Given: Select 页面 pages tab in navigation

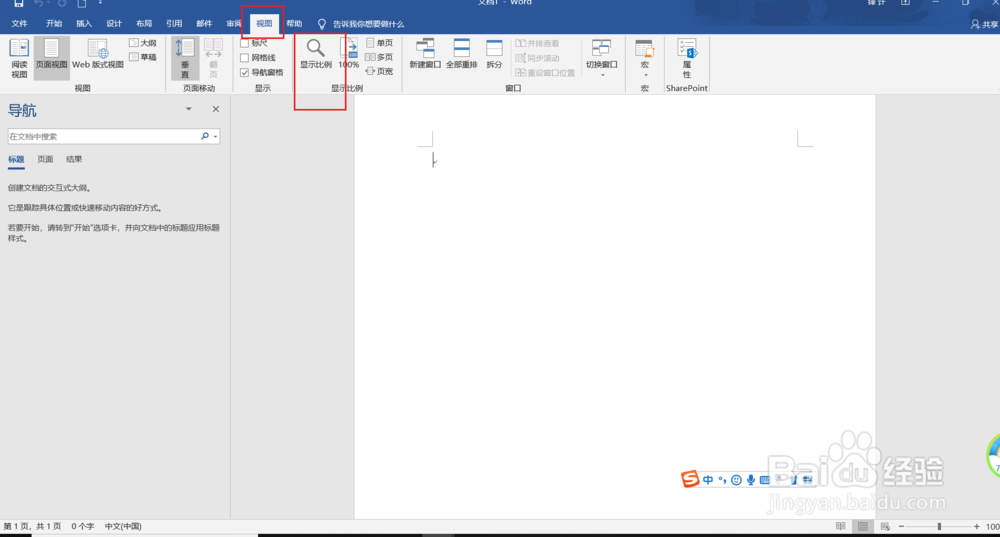Looking at the screenshot, I should point(45,159).
